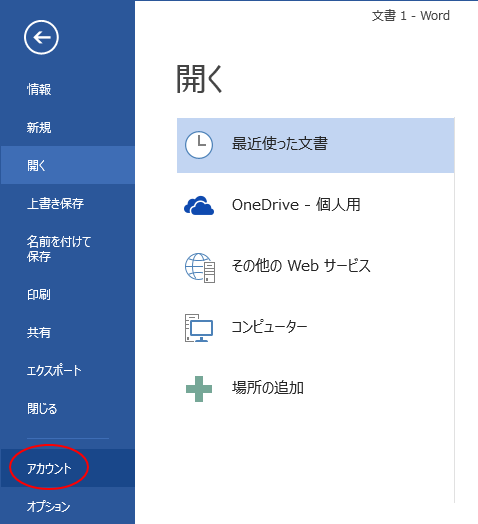The width and height of the screenshot is (478, 524).
Task: Select the その他の Web サービス label
Action: point(301,266)
